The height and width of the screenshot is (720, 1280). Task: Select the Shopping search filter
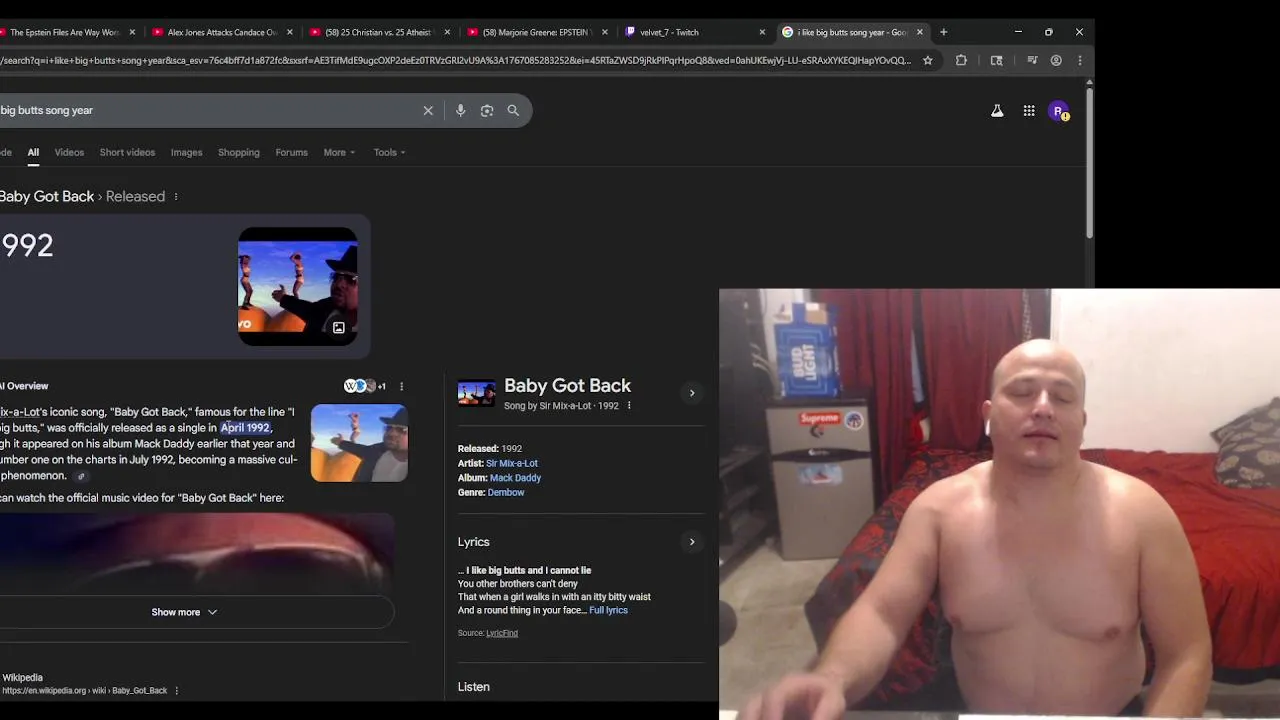239,152
